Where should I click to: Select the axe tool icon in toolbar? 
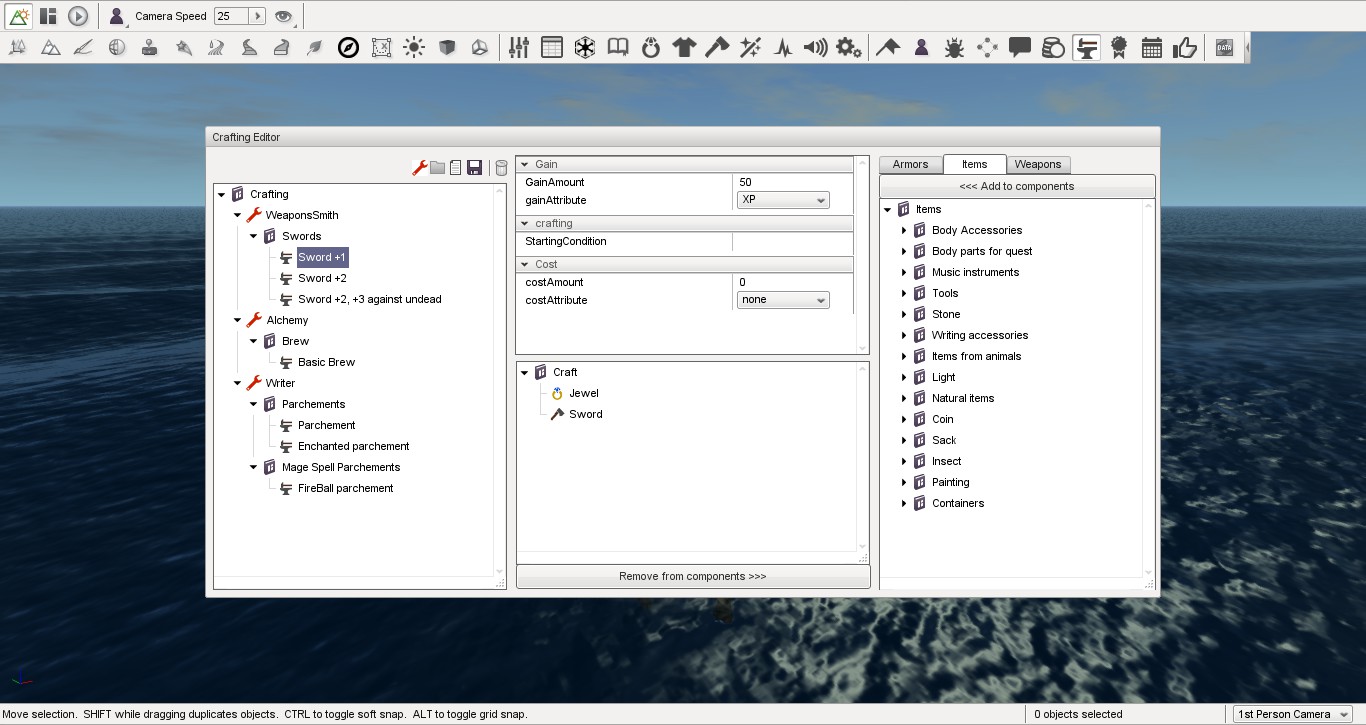click(718, 46)
